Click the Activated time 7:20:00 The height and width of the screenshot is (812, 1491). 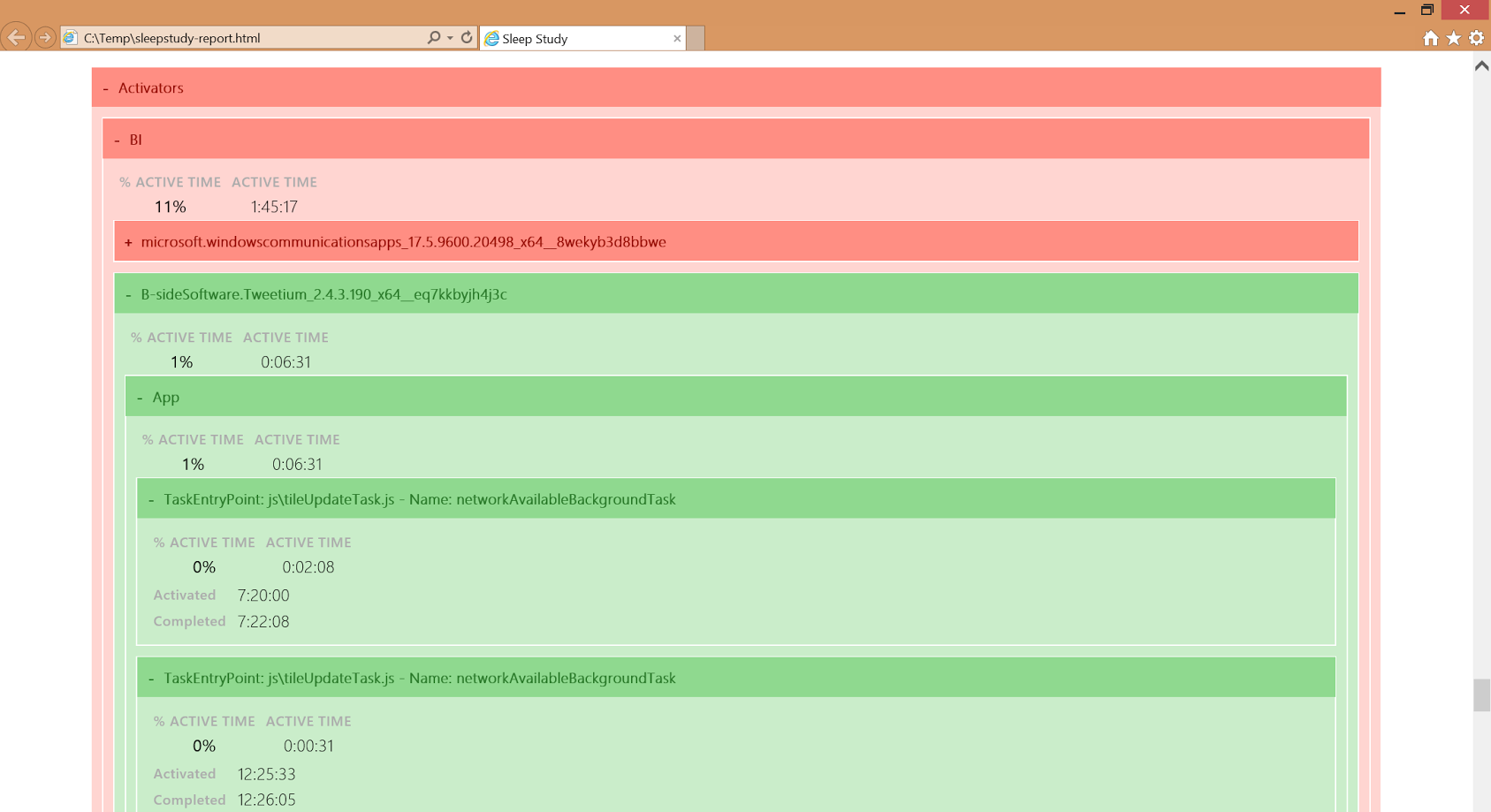pos(263,596)
